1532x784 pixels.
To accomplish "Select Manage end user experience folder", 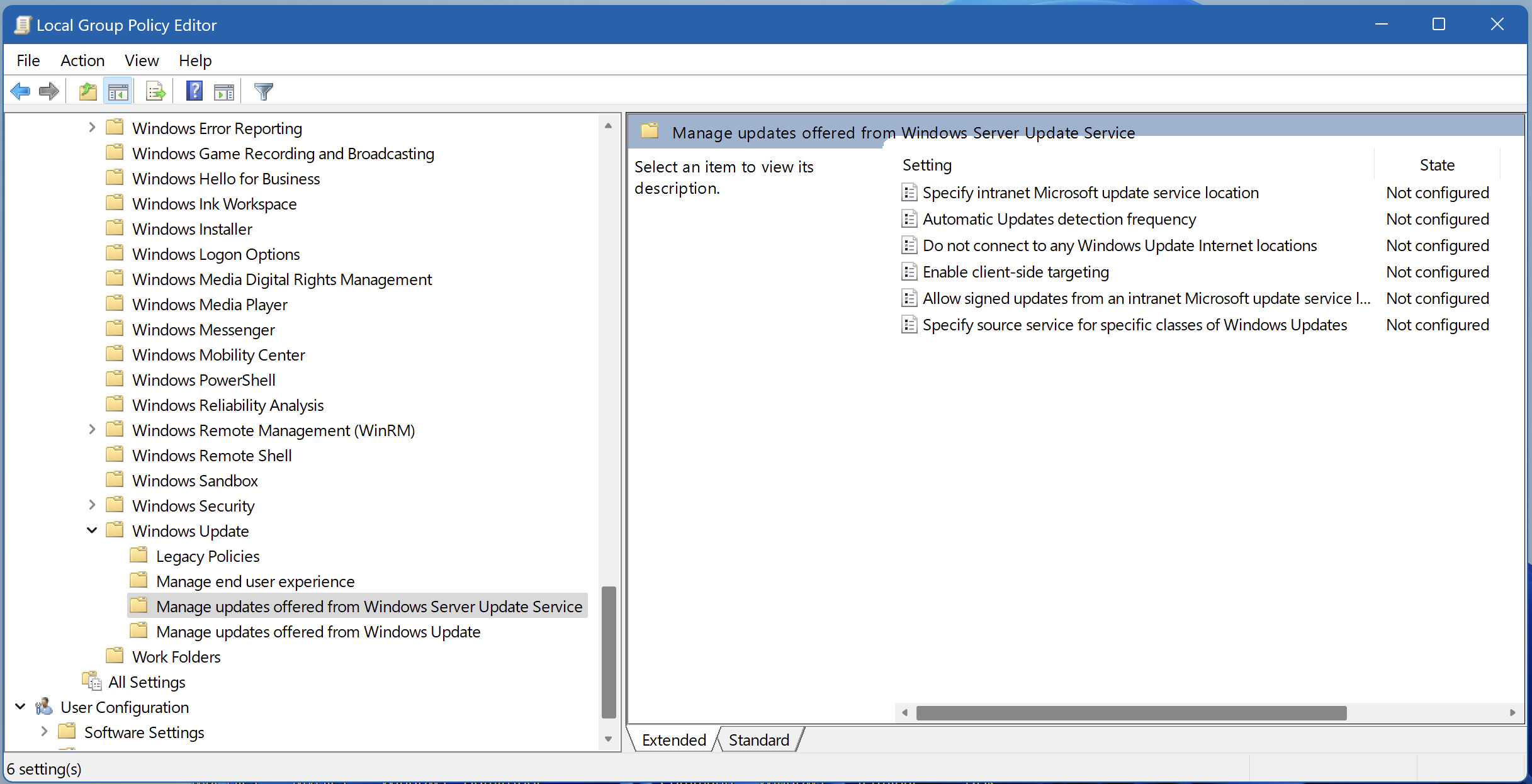I will pos(255,581).
